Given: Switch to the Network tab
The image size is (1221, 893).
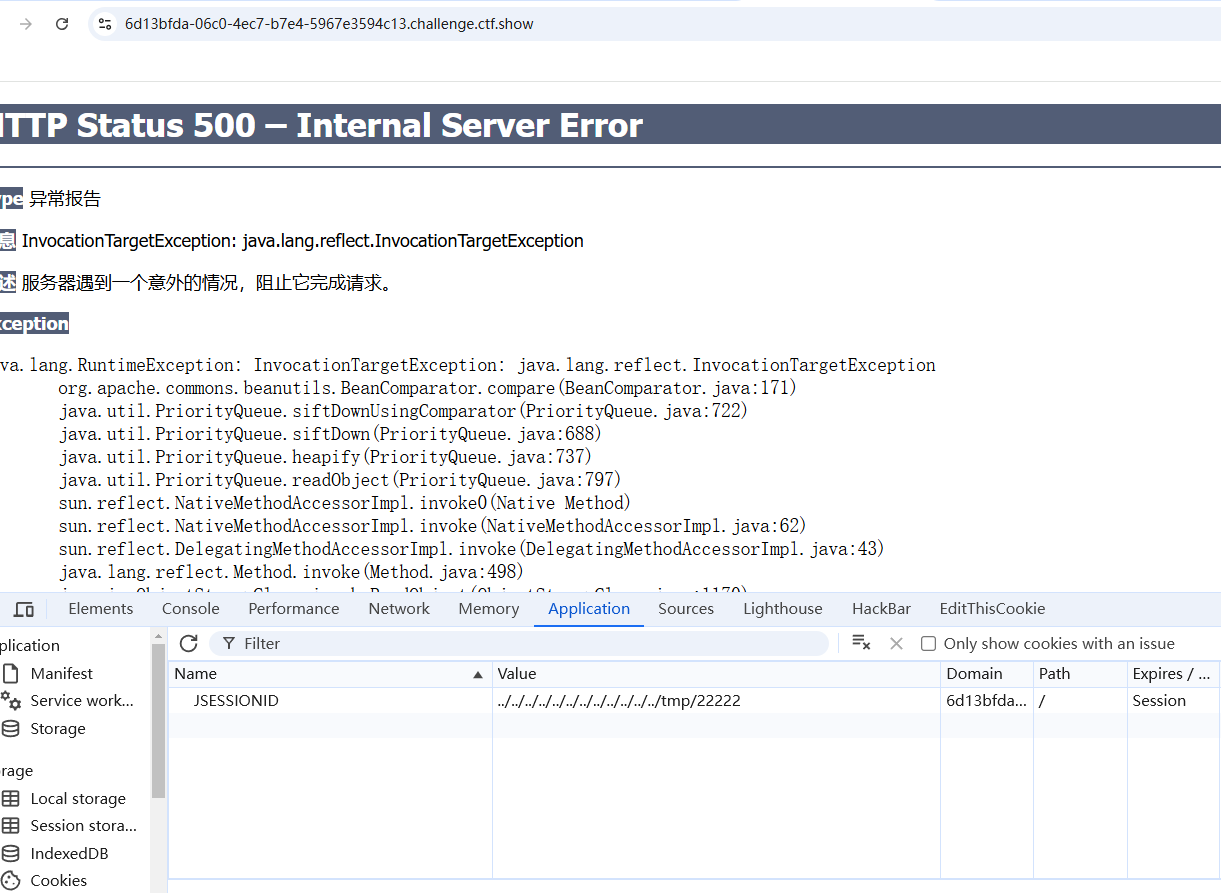Looking at the screenshot, I should [x=398, y=609].
